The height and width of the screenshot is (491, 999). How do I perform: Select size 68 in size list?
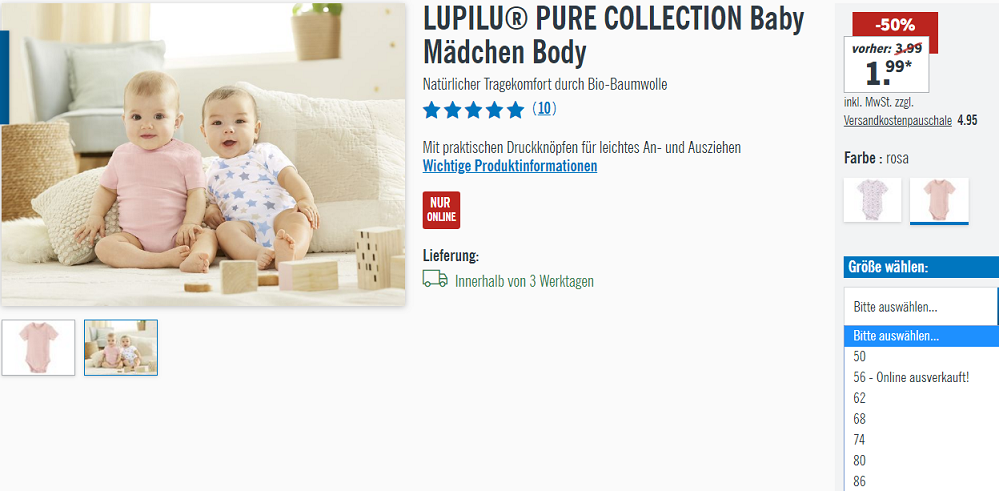921,419
